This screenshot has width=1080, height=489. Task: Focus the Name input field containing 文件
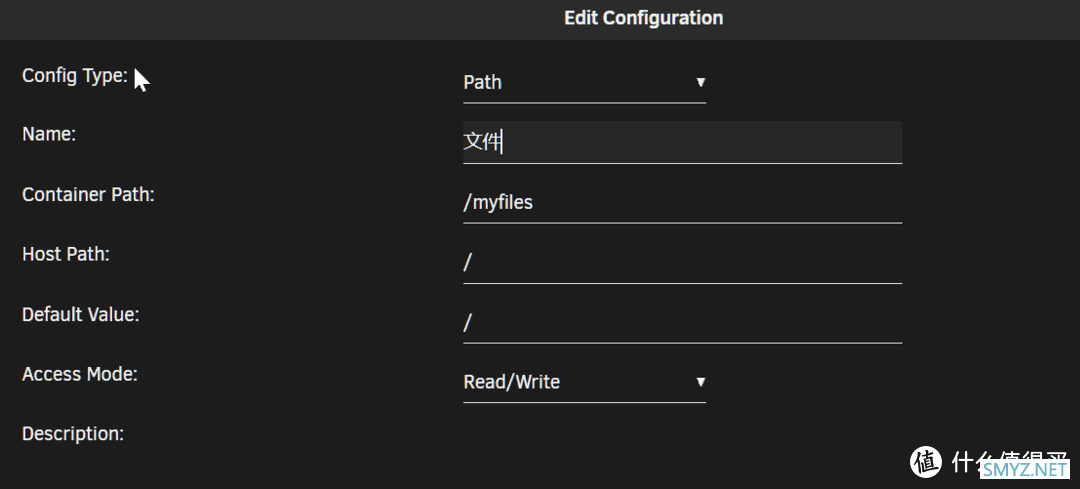pos(683,143)
